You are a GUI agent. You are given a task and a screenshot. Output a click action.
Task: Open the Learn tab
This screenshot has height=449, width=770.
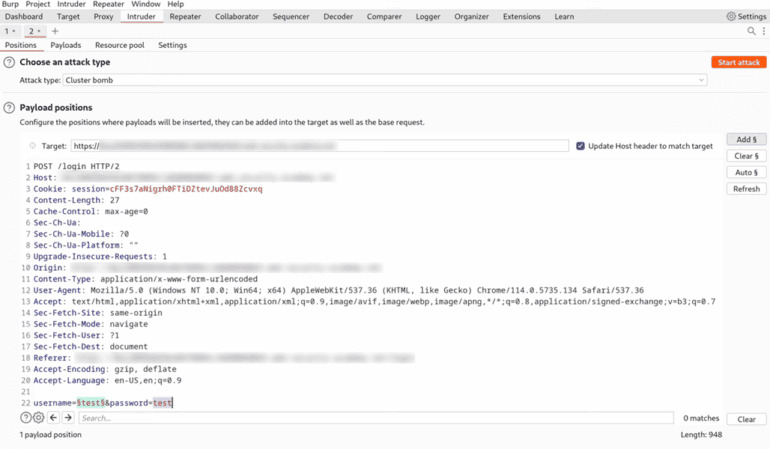(x=564, y=16)
